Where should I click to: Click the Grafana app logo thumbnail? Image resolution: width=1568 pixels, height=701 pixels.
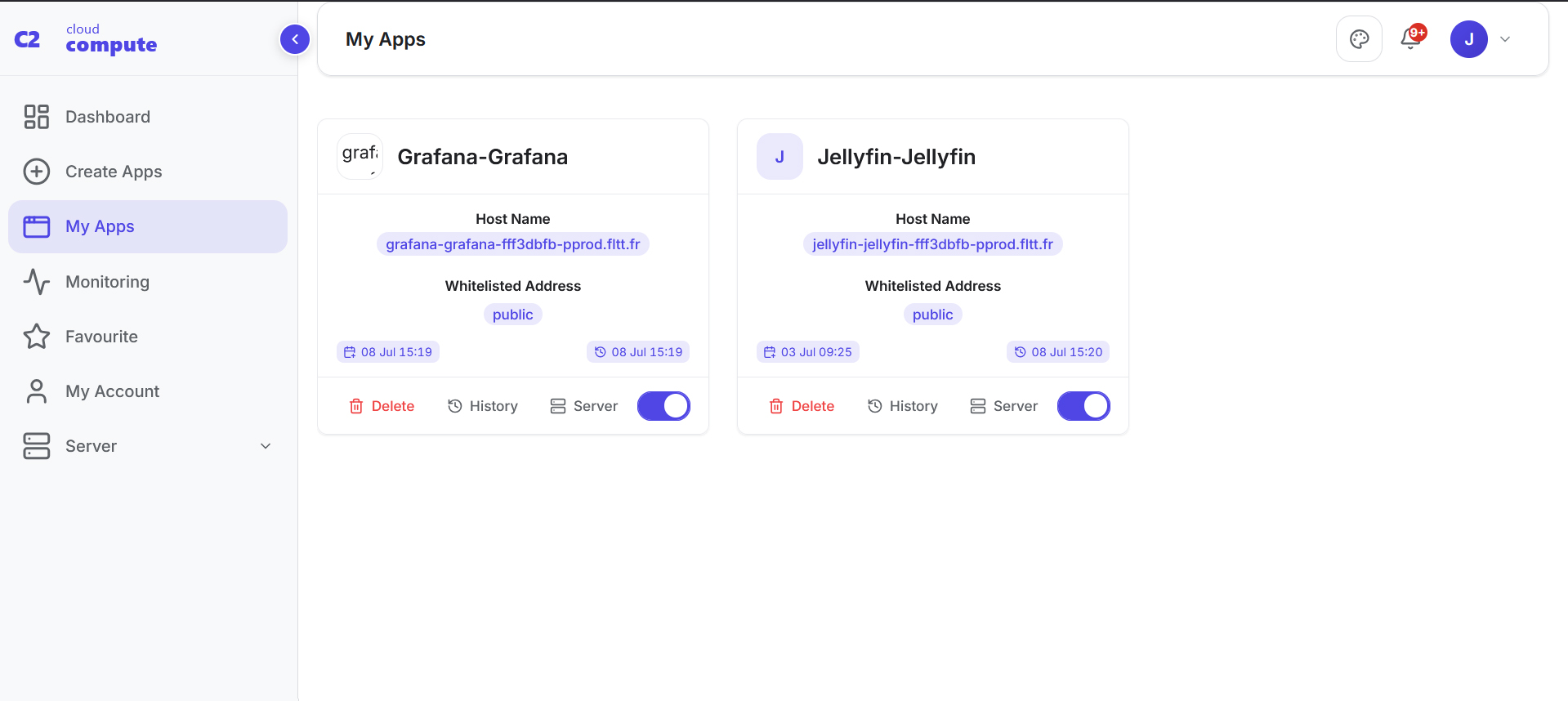point(360,156)
